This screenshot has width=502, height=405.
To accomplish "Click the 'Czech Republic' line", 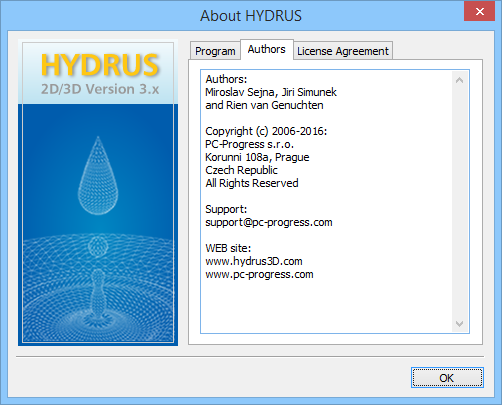I will click(x=241, y=170).
